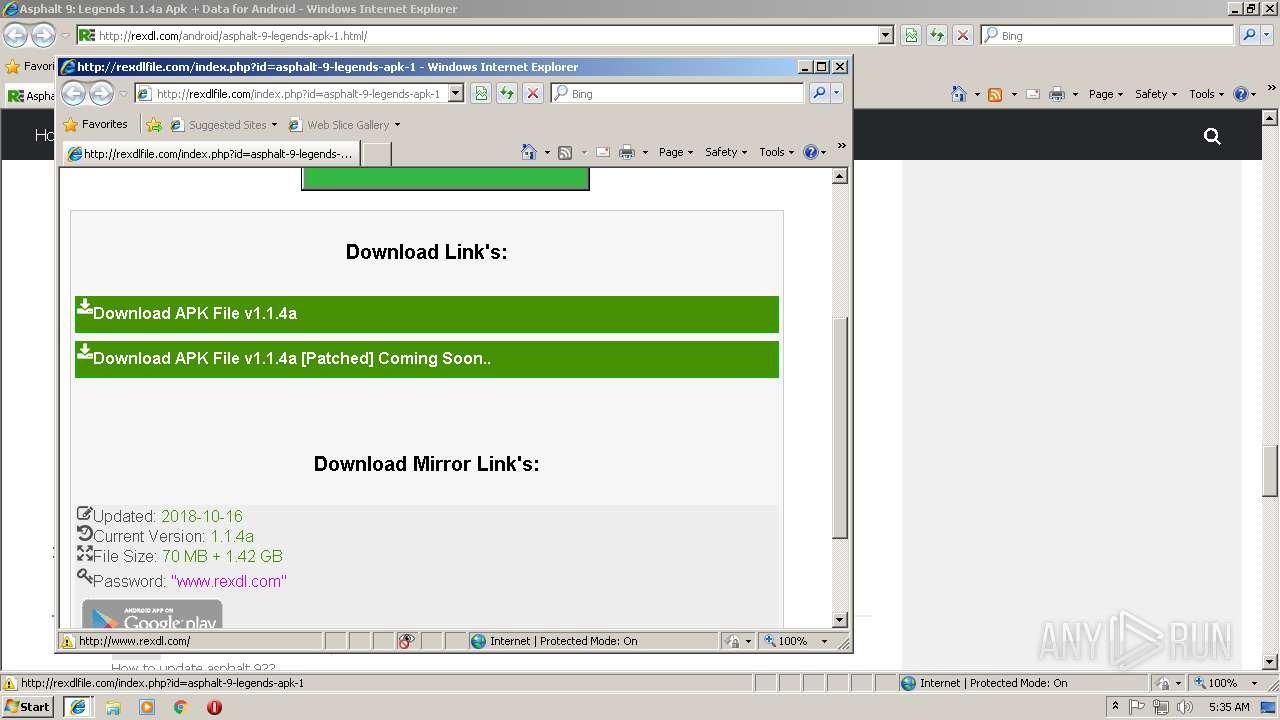Click Opera icon in taskbar

click(214, 707)
